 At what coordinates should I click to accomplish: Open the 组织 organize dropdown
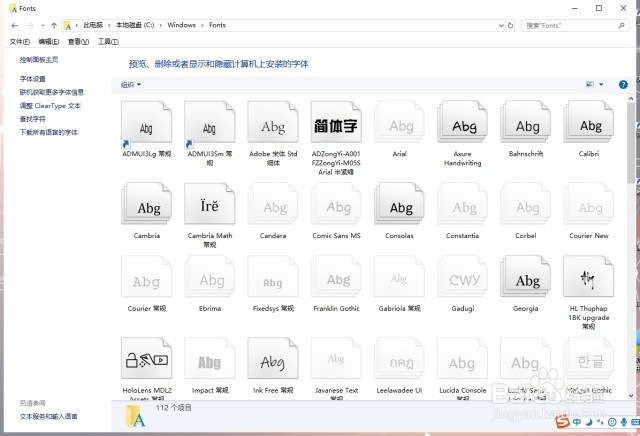[131, 85]
